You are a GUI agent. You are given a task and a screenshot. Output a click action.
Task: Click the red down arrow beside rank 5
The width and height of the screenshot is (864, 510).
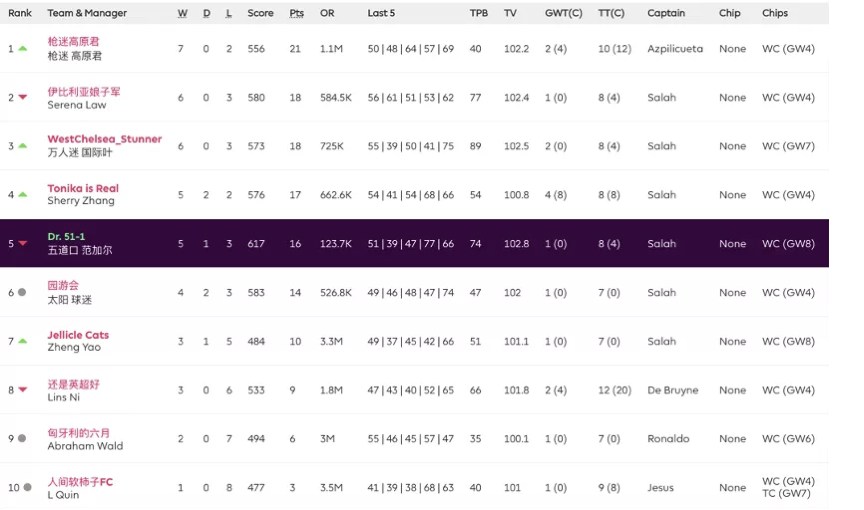point(22,244)
